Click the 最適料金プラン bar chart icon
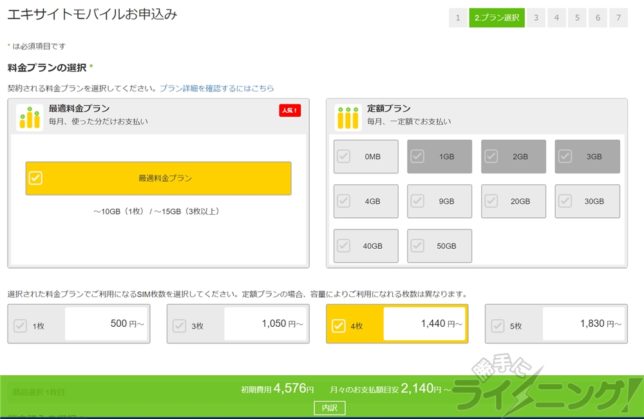The width and height of the screenshot is (644, 419). (x=30, y=117)
